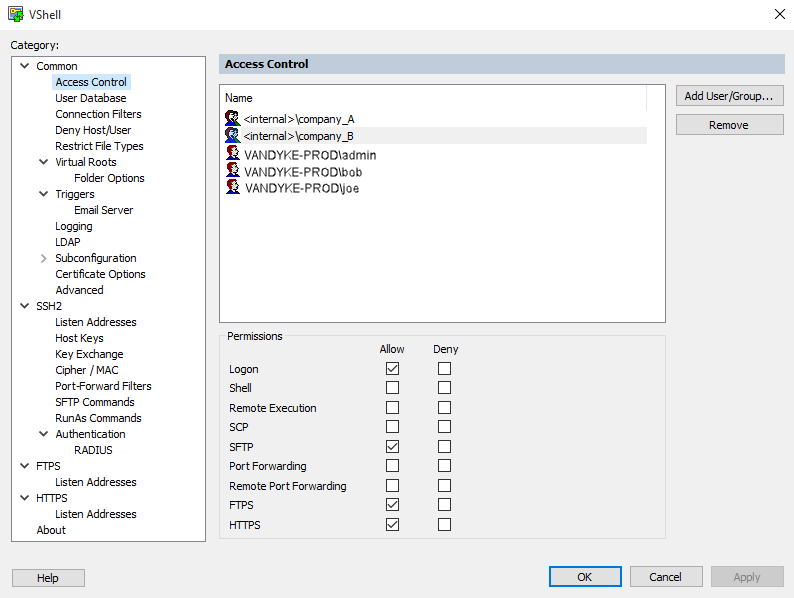Expand the Subconfiguration tree node
Viewport: 794px width, 598px height.
(x=43, y=258)
